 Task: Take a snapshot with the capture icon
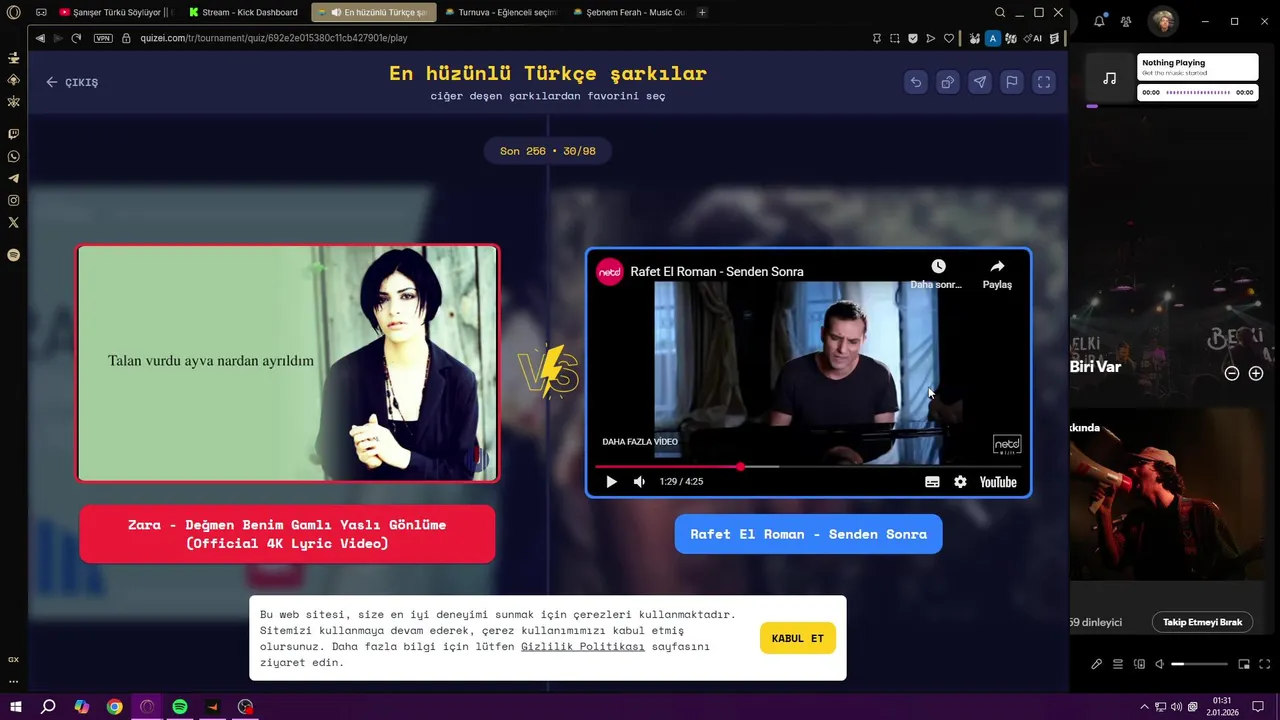coord(895,38)
